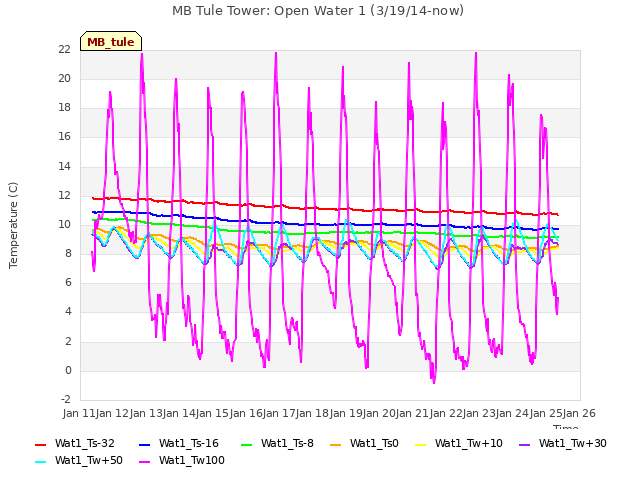Click the magenta Wat1_Tw100 legend swatch
This screenshot has width=640, height=480.
click(145, 462)
